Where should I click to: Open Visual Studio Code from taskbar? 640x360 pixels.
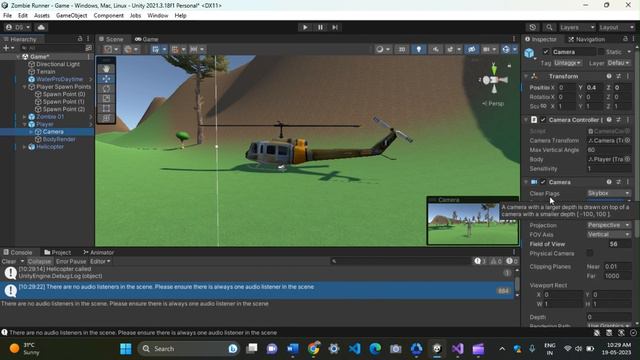pos(354,349)
